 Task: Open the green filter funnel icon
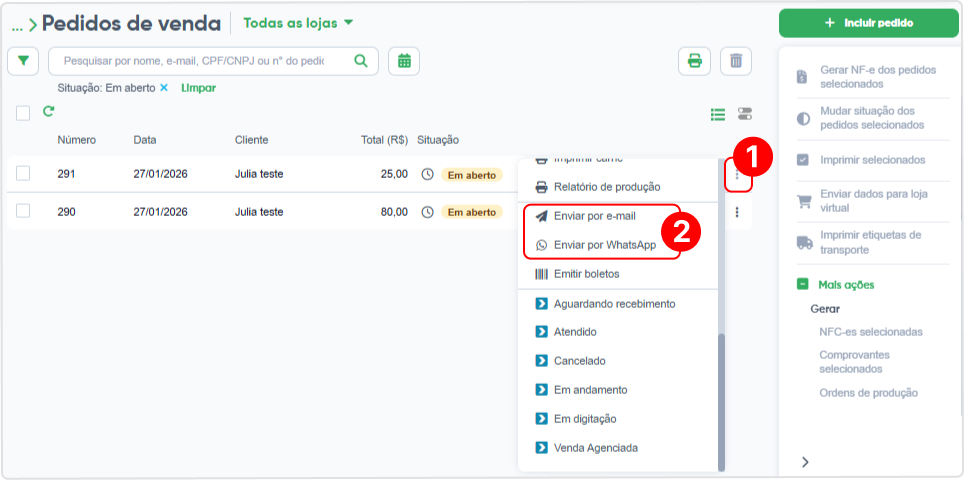click(x=23, y=61)
